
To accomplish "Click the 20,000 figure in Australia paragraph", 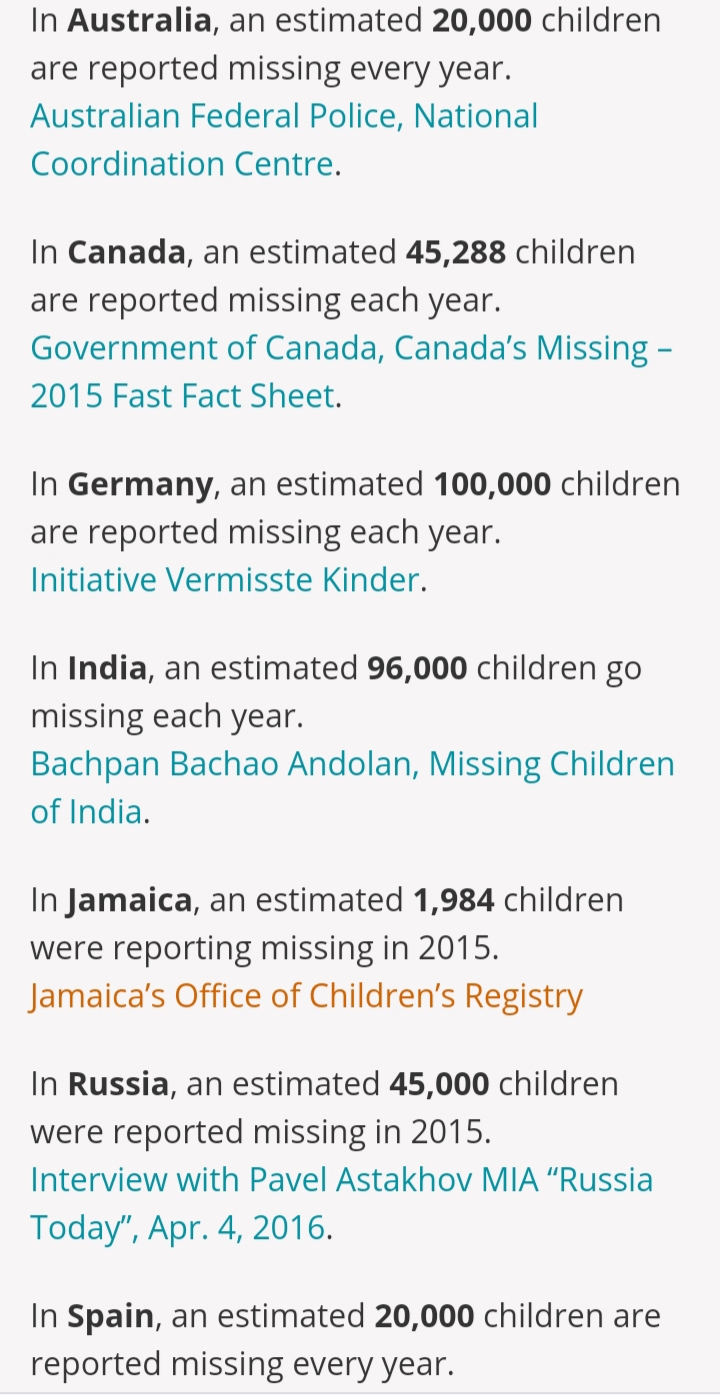I will click(x=482, y=20).
